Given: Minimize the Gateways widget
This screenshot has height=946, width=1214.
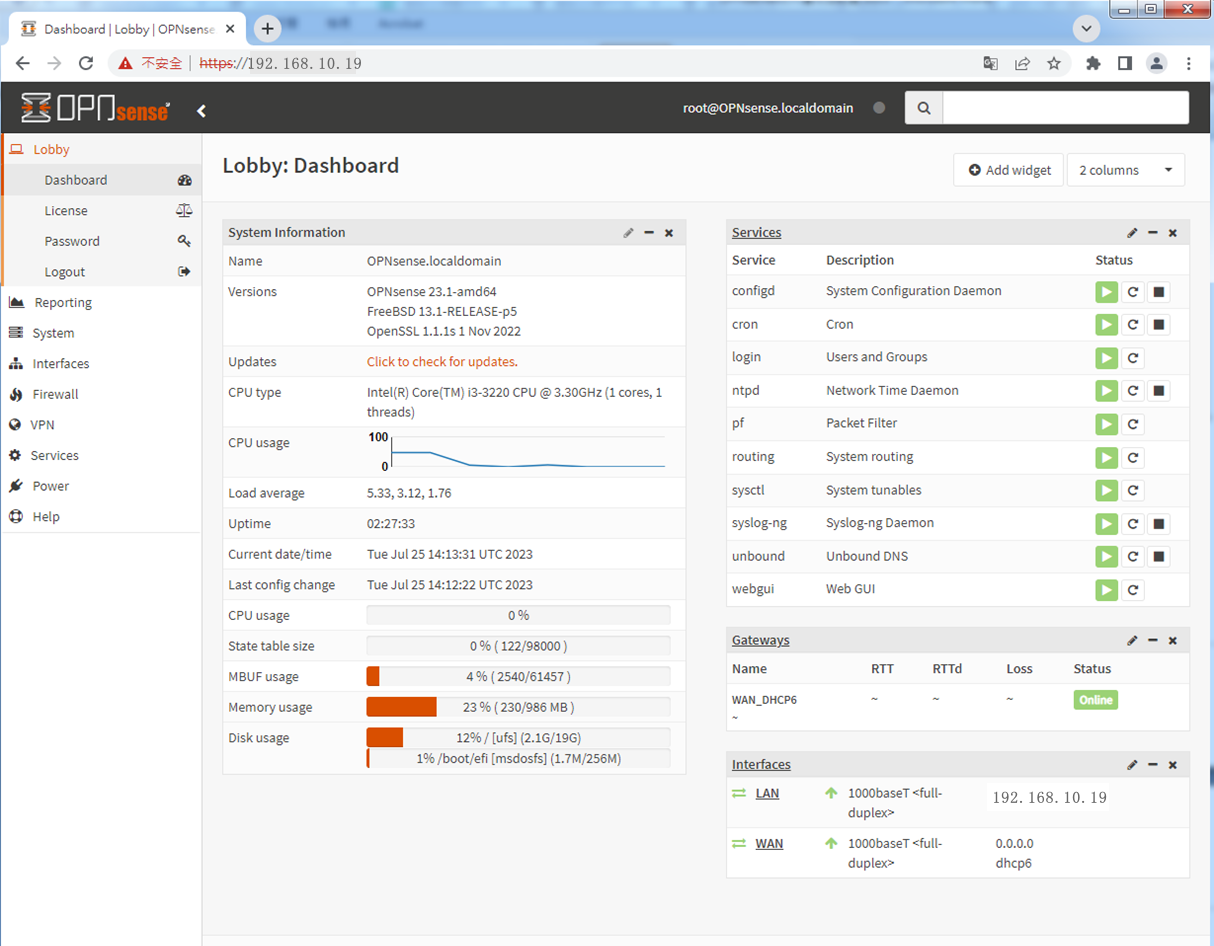Looking at the screenshot, I should tap(1153, 641).
